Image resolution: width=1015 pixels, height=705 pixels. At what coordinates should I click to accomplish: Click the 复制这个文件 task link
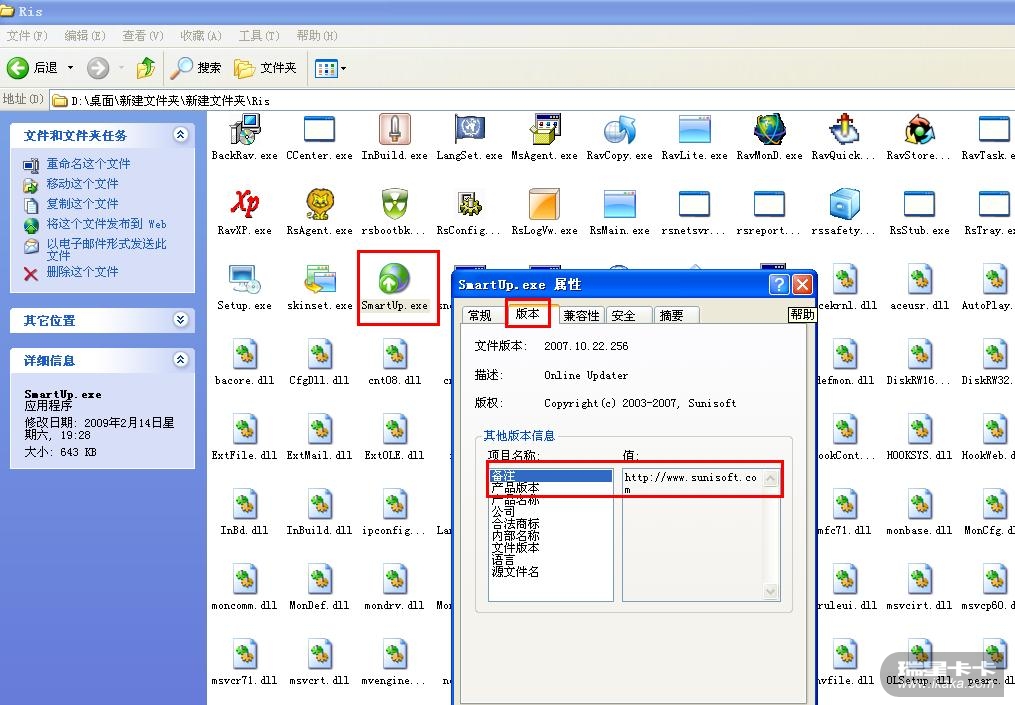click(x=82, y=204)
